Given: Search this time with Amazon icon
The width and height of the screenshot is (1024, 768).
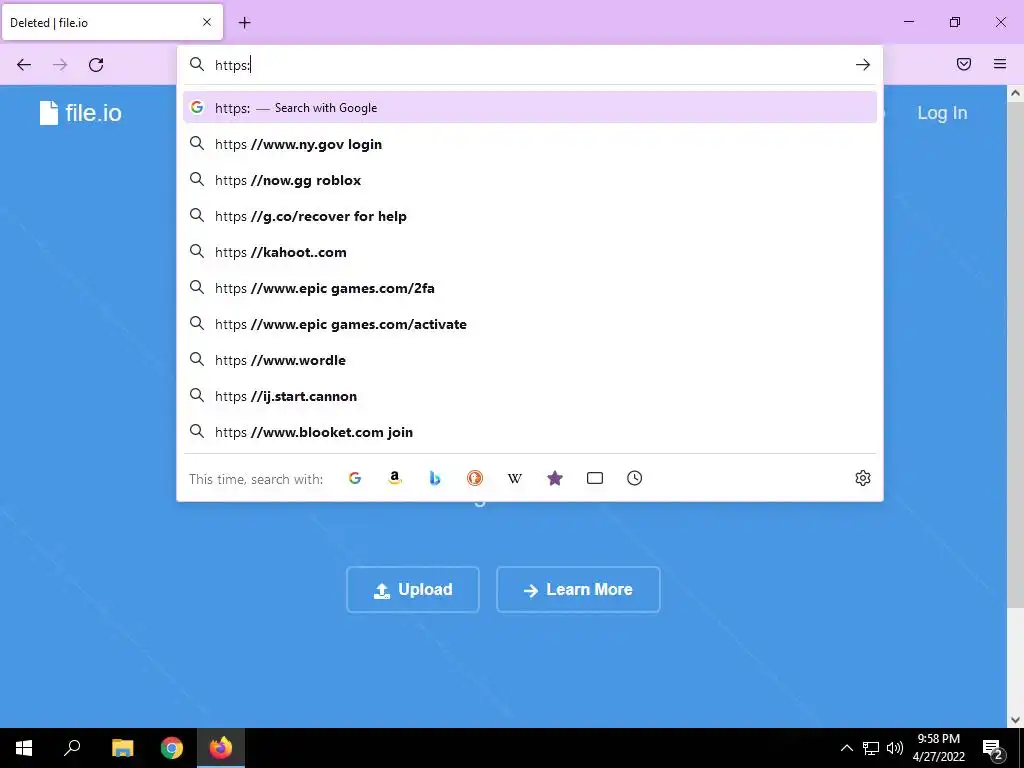Looking at the screenshot, I should pos(394,478).
